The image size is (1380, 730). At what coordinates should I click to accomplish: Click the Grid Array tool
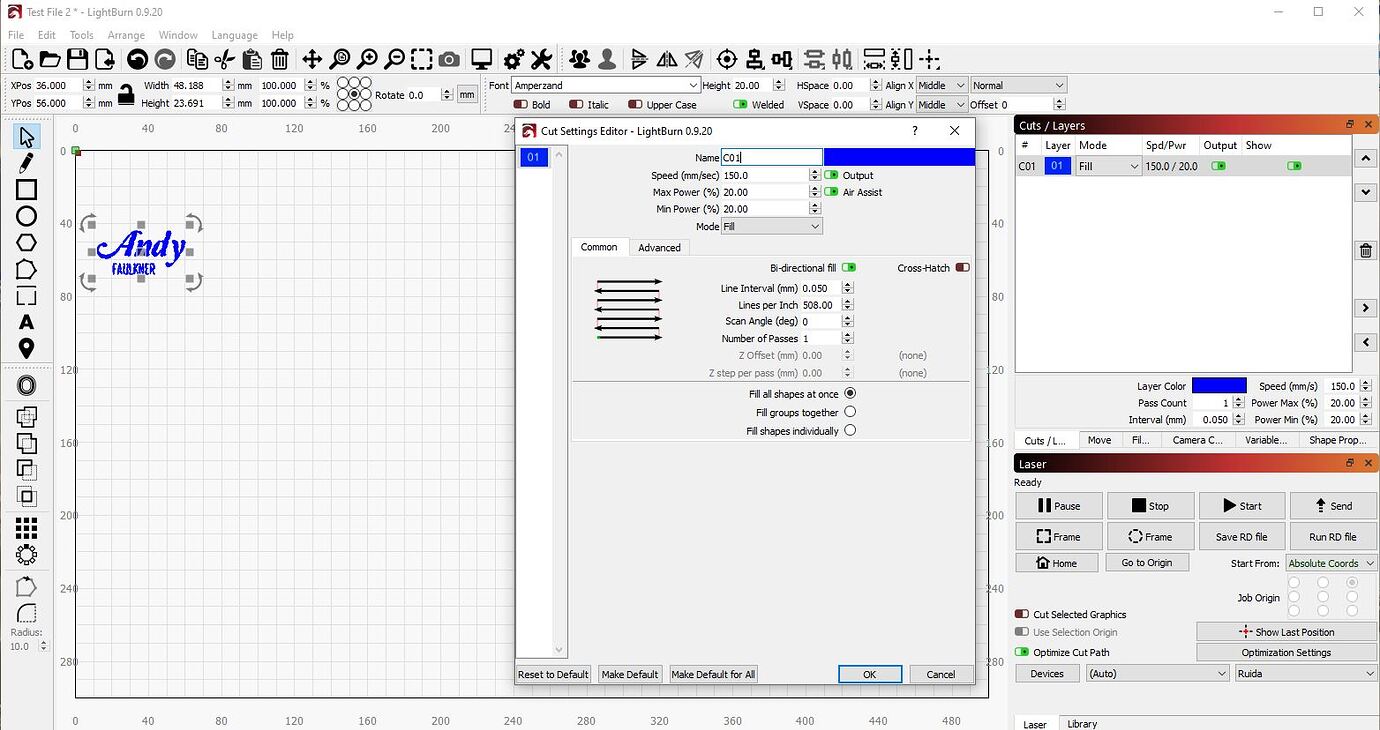pos(26,528)
